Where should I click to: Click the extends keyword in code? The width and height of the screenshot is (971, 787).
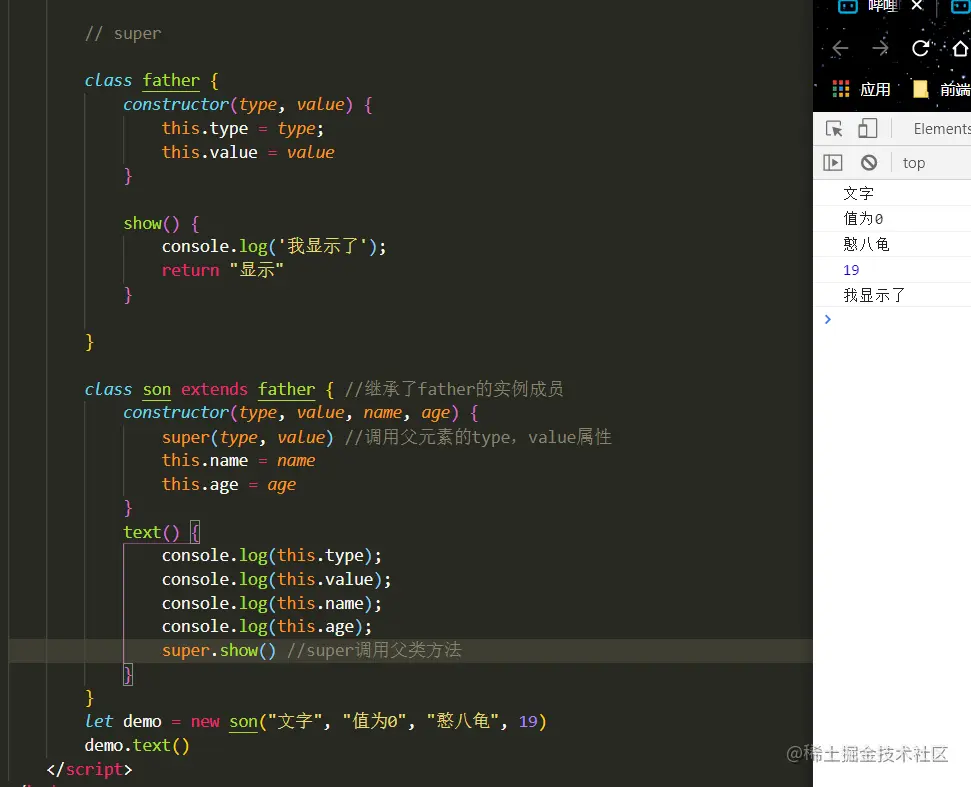click(x=214, y=389)
